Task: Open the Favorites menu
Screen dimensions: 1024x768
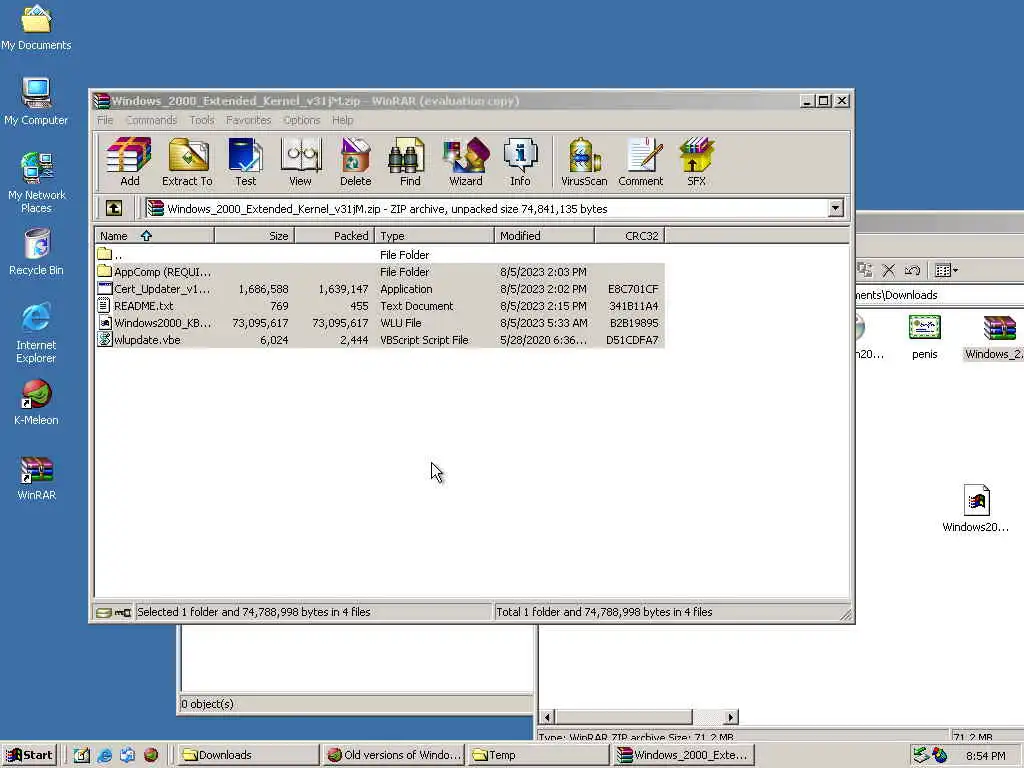Action: point(248,120)
